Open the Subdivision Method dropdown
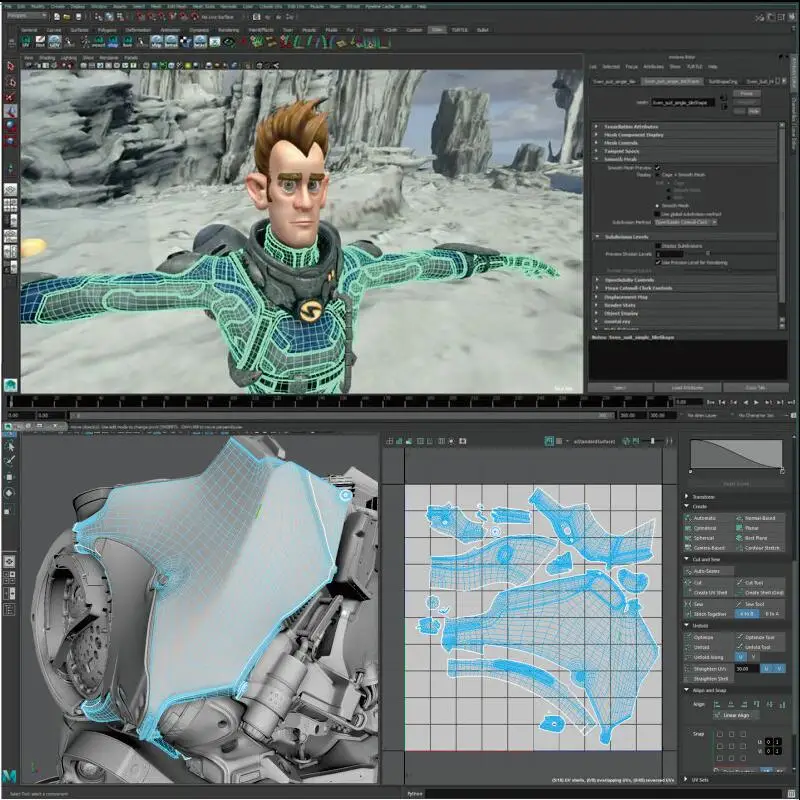 686,222
